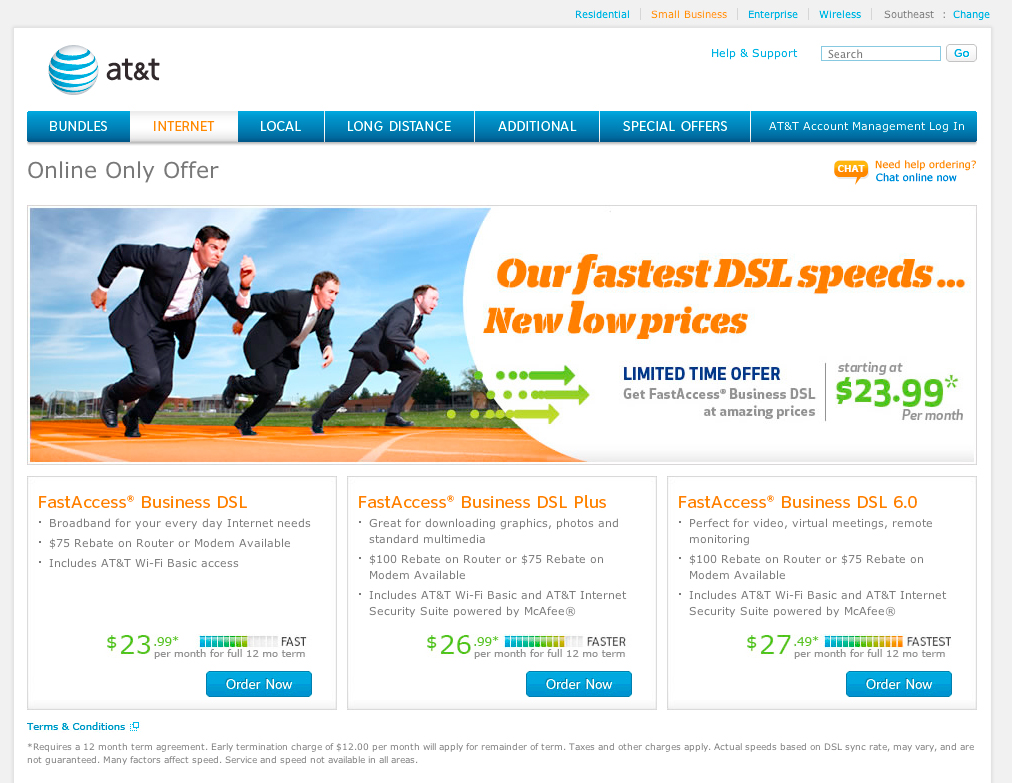Click the running businessmen banner image
The height and width of the screenshot is (783, 1012).
258,334
